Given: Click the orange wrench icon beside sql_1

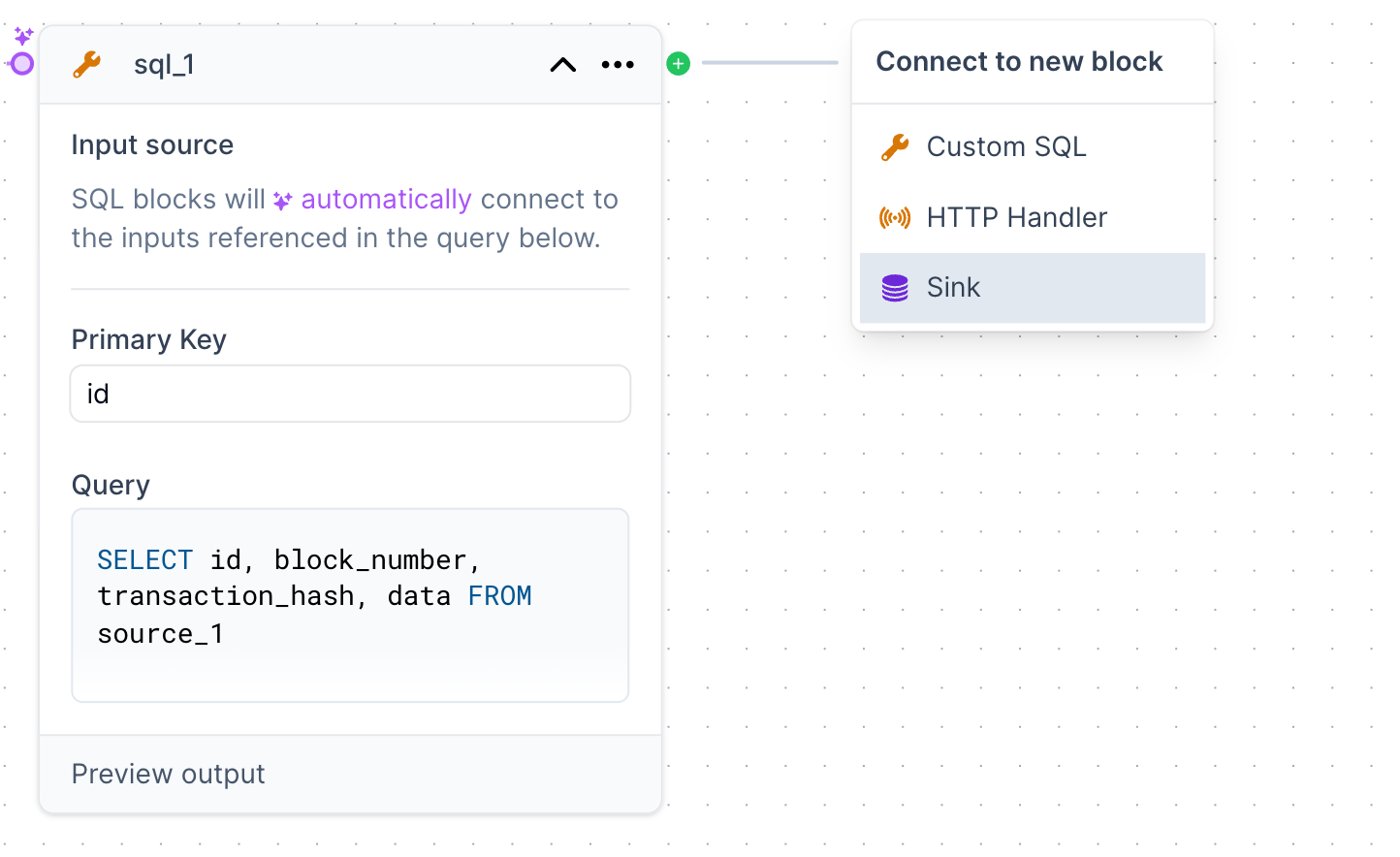Looking at the screenshot, I should point(87,65).
